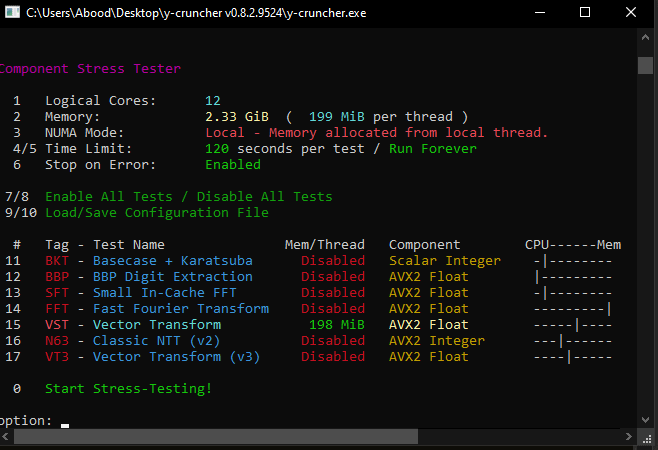Click the 2.33 GiB memory value
The height and width of the screenshot is (450, 658).
pos(237,117)
